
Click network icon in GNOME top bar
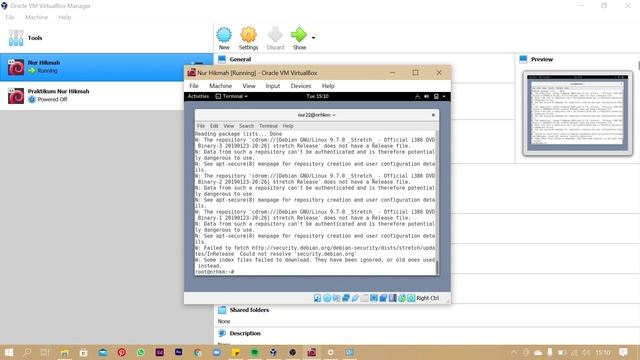pos(417,97)
